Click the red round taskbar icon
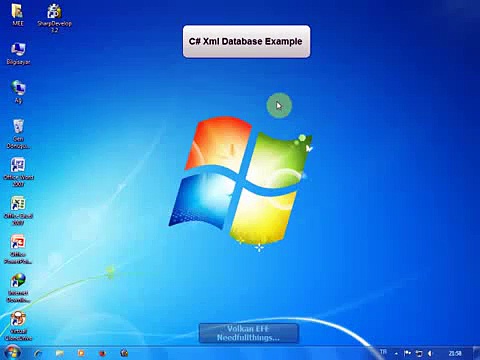Viewport: 480px width, 360px height. coord(102,353)
